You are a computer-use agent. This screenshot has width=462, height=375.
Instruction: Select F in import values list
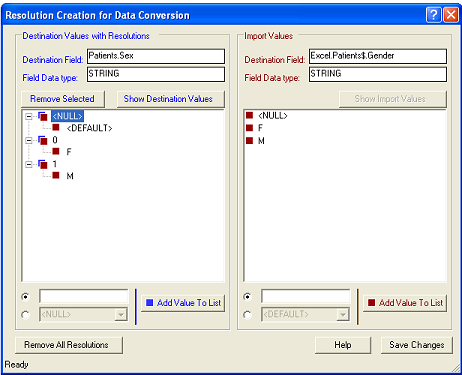point(260,128)
